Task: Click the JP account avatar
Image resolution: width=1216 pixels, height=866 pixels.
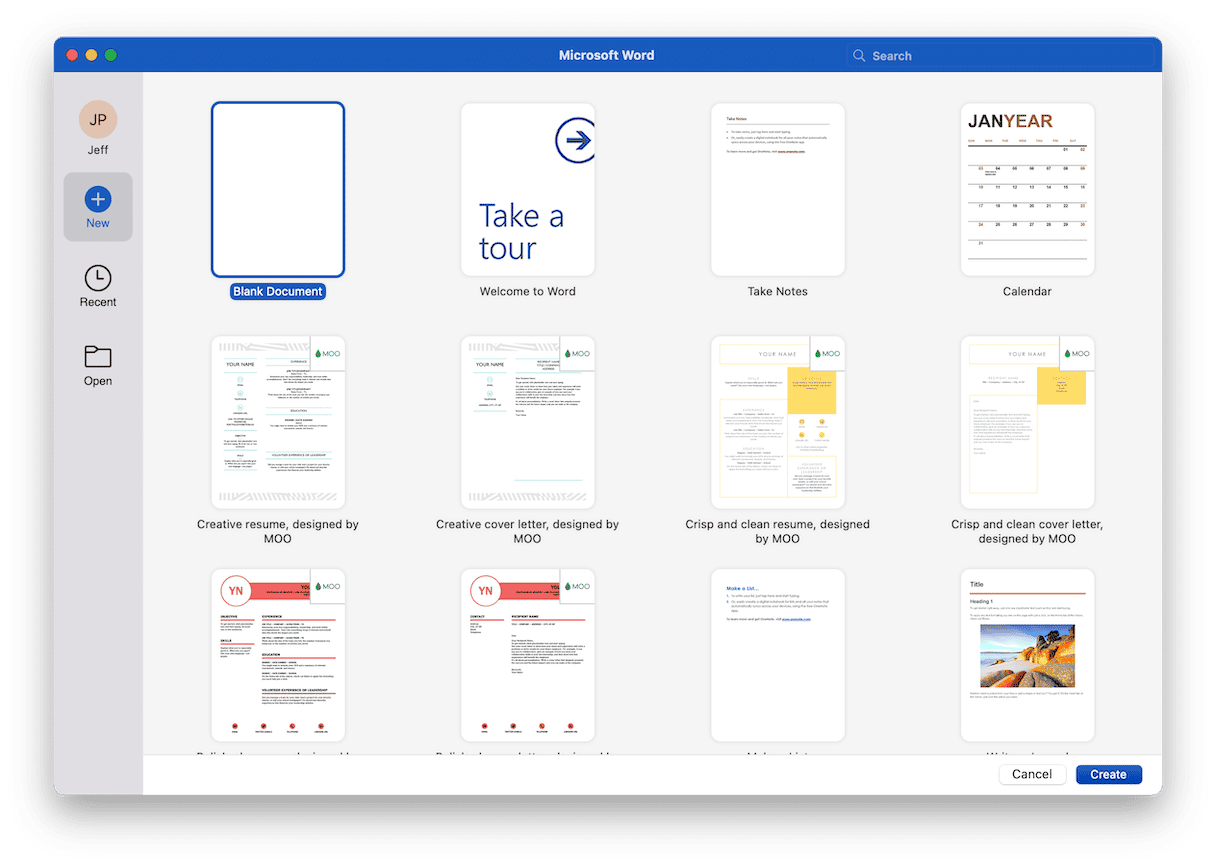Action: coord(98,120)
